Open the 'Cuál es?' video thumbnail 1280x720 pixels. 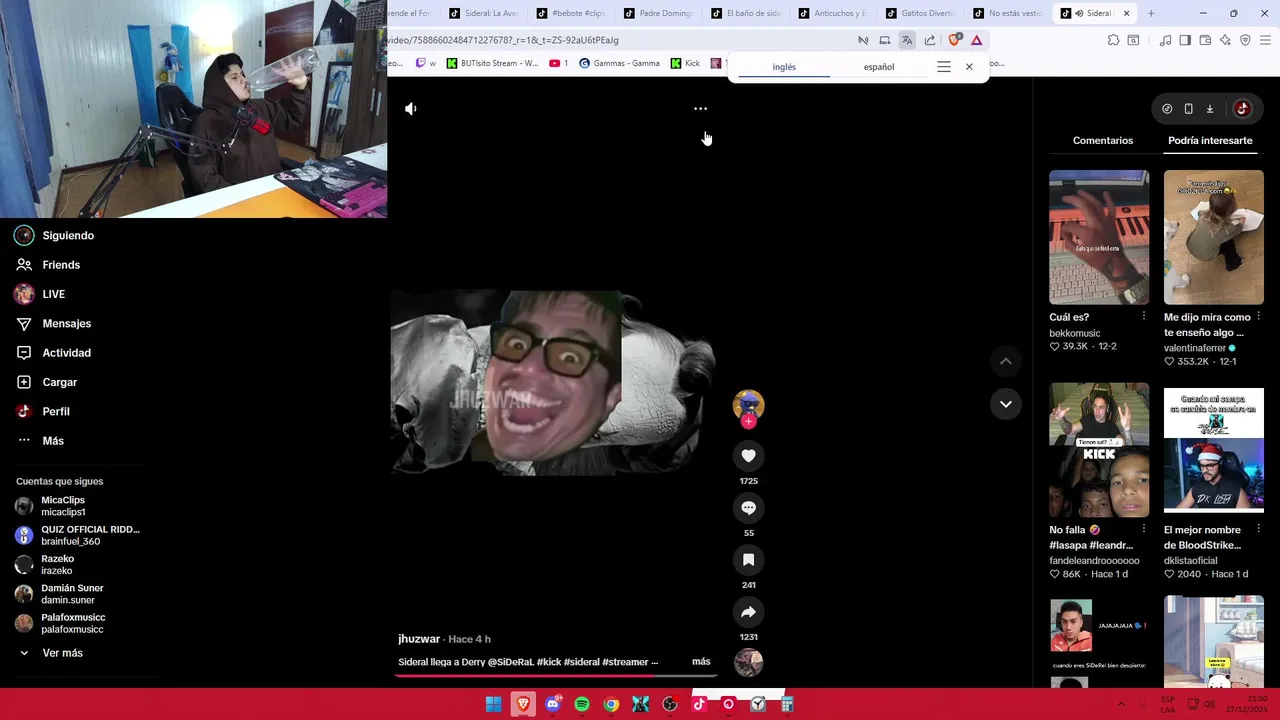(x=1099, y=237)
